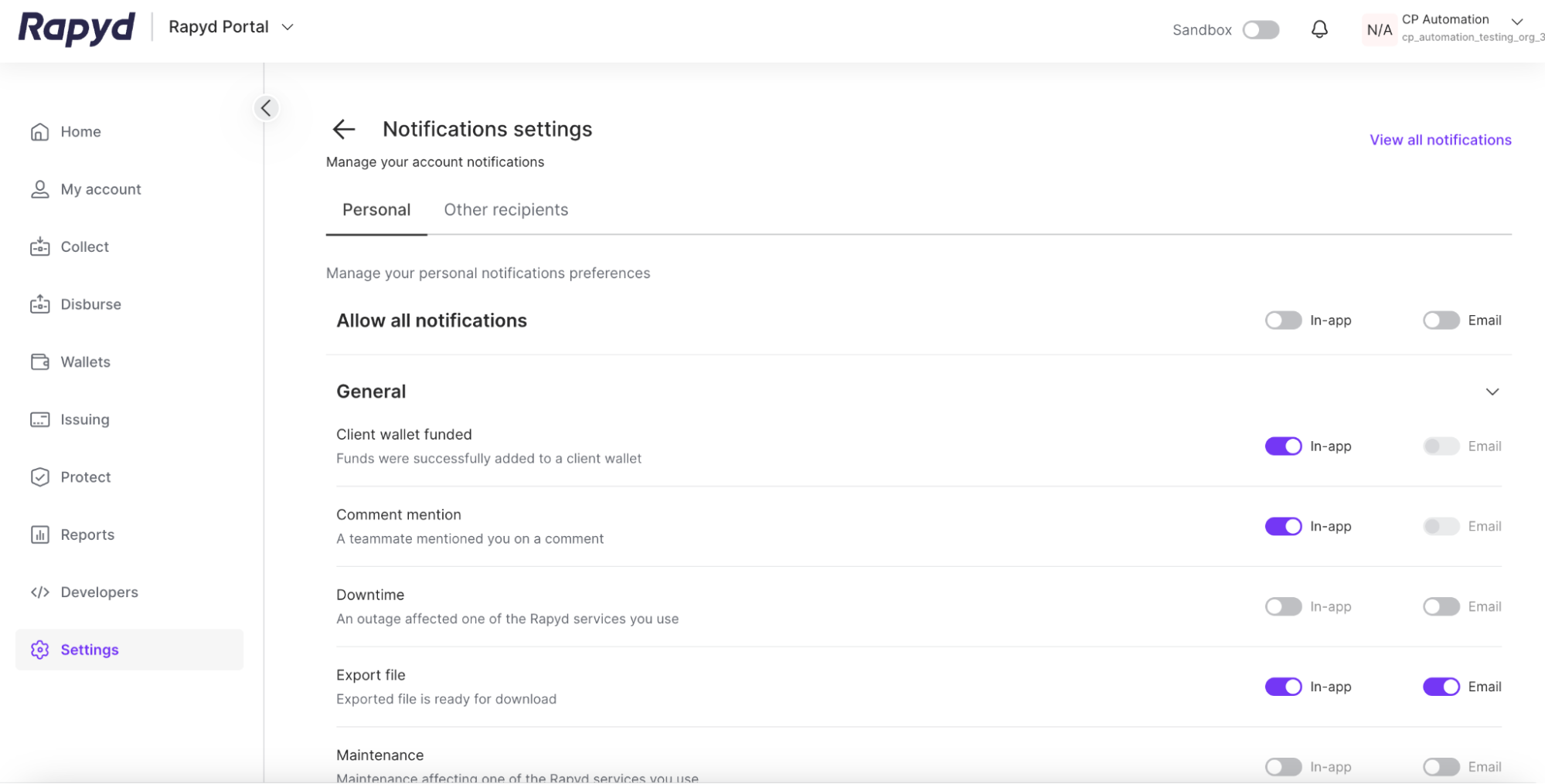Click View all notifications
1545x784 pixels.
[x=1439, y=140]
